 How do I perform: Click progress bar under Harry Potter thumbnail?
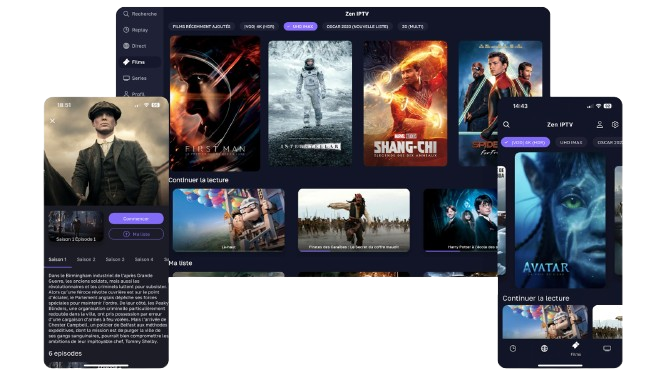coord(460,251)
